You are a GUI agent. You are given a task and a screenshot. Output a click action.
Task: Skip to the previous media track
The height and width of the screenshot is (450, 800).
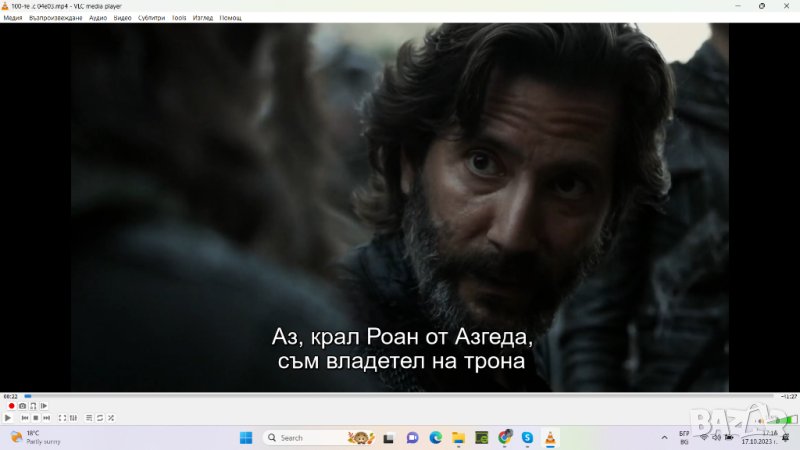coord(24,418)
